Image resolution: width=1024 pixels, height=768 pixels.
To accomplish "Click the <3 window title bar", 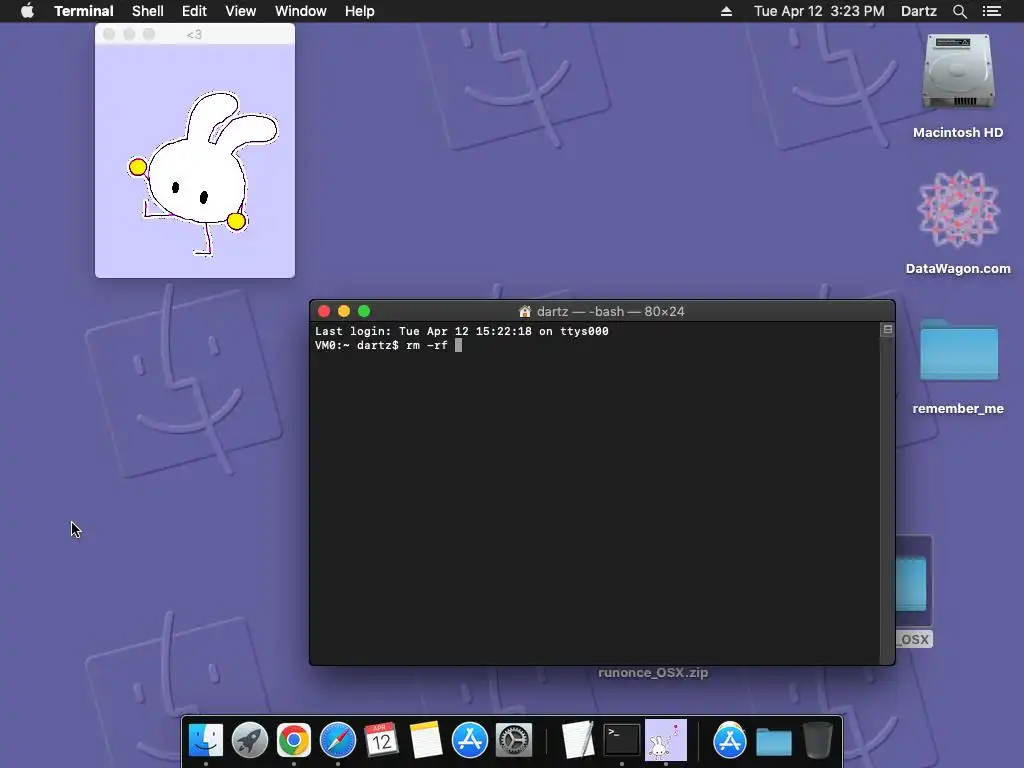I will tap(195, 34).
